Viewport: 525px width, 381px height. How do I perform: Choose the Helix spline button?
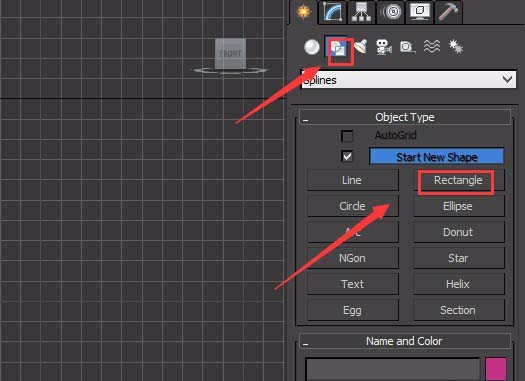click(x=459, y=284)
